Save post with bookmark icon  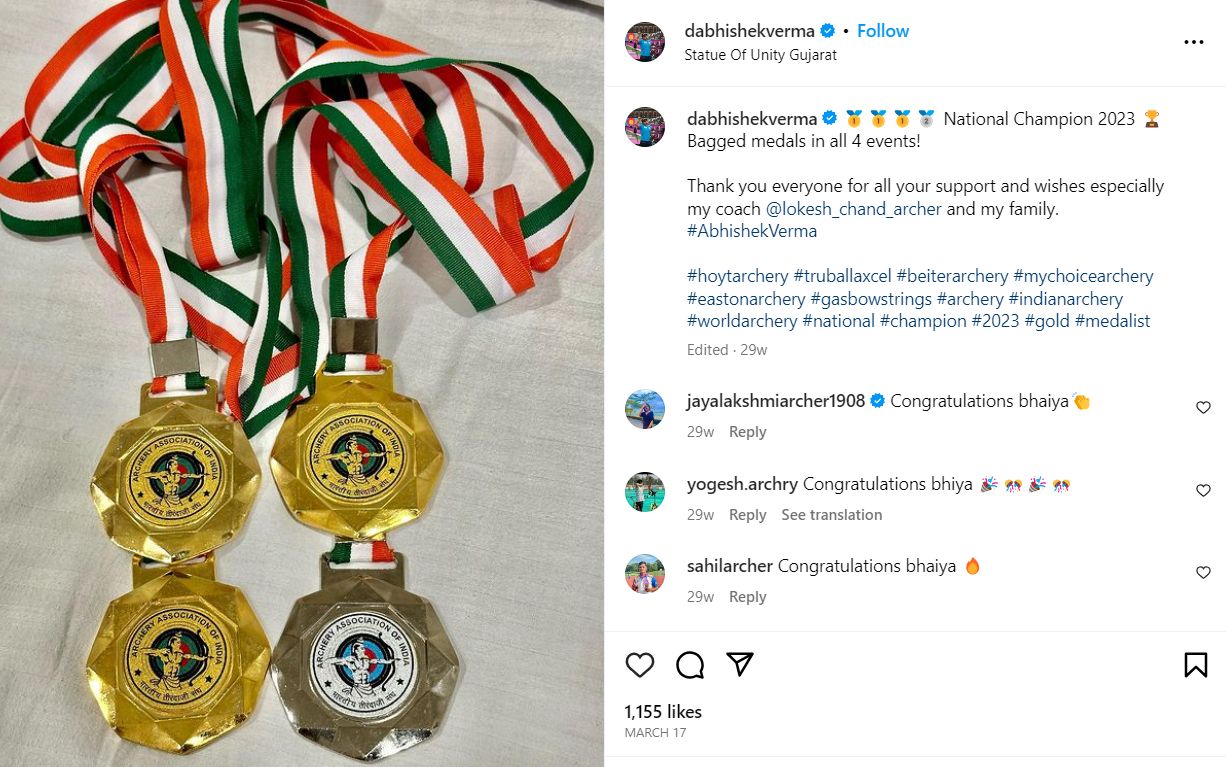(1196, 665)
